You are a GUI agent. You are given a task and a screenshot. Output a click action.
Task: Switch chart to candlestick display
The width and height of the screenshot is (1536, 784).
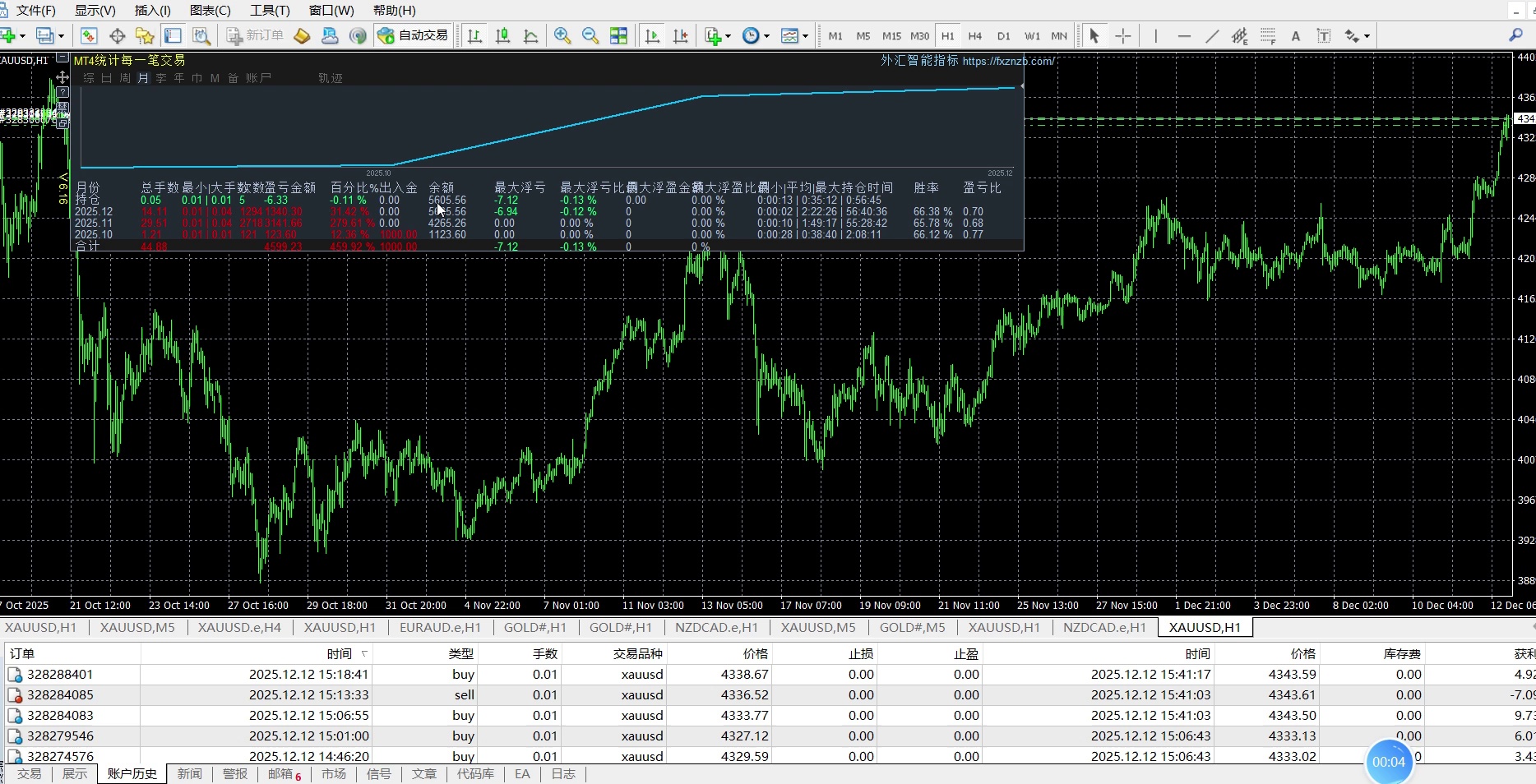click(x=503, y=36)
